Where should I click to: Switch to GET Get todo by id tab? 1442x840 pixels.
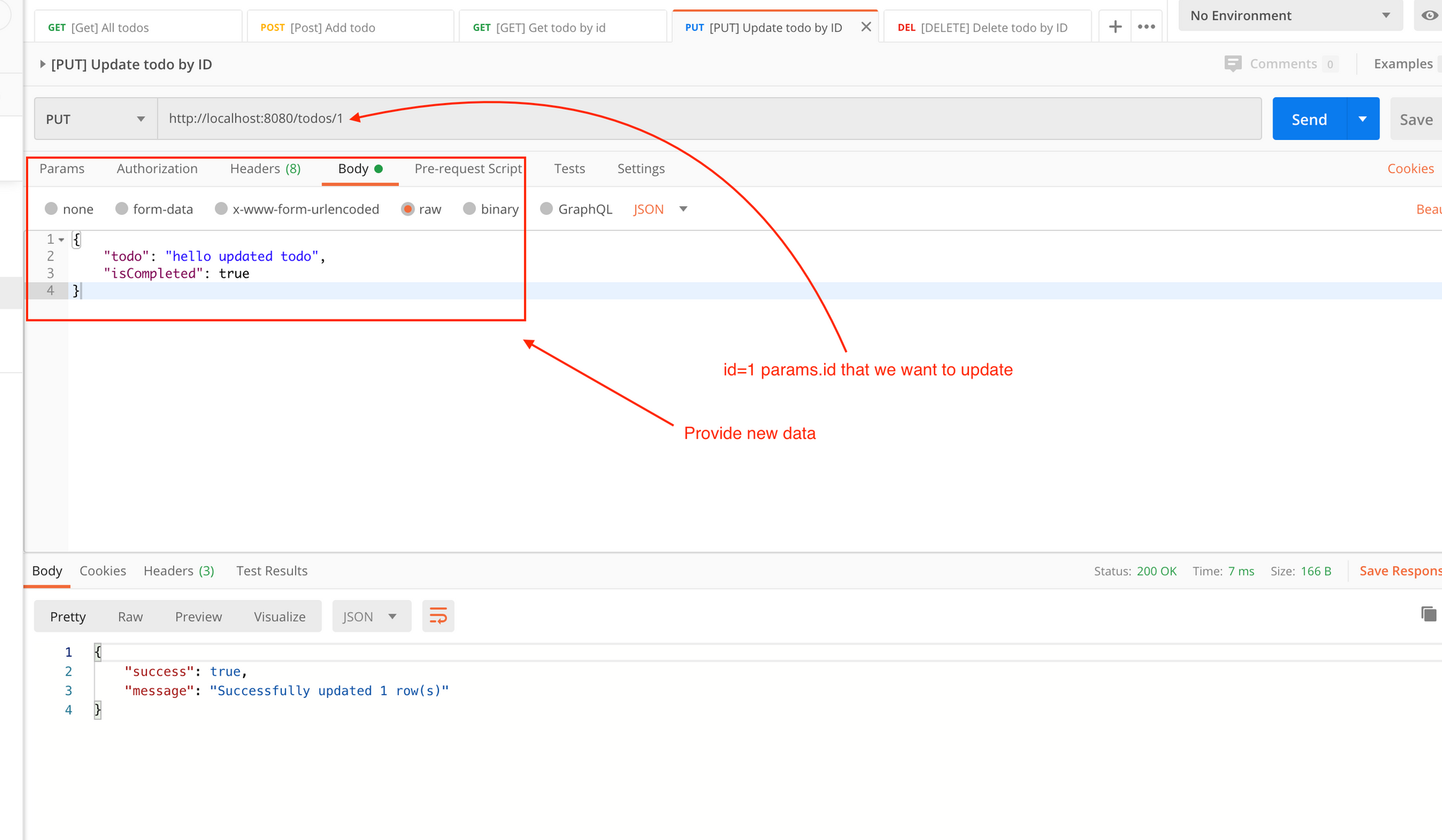coord(562,27)
